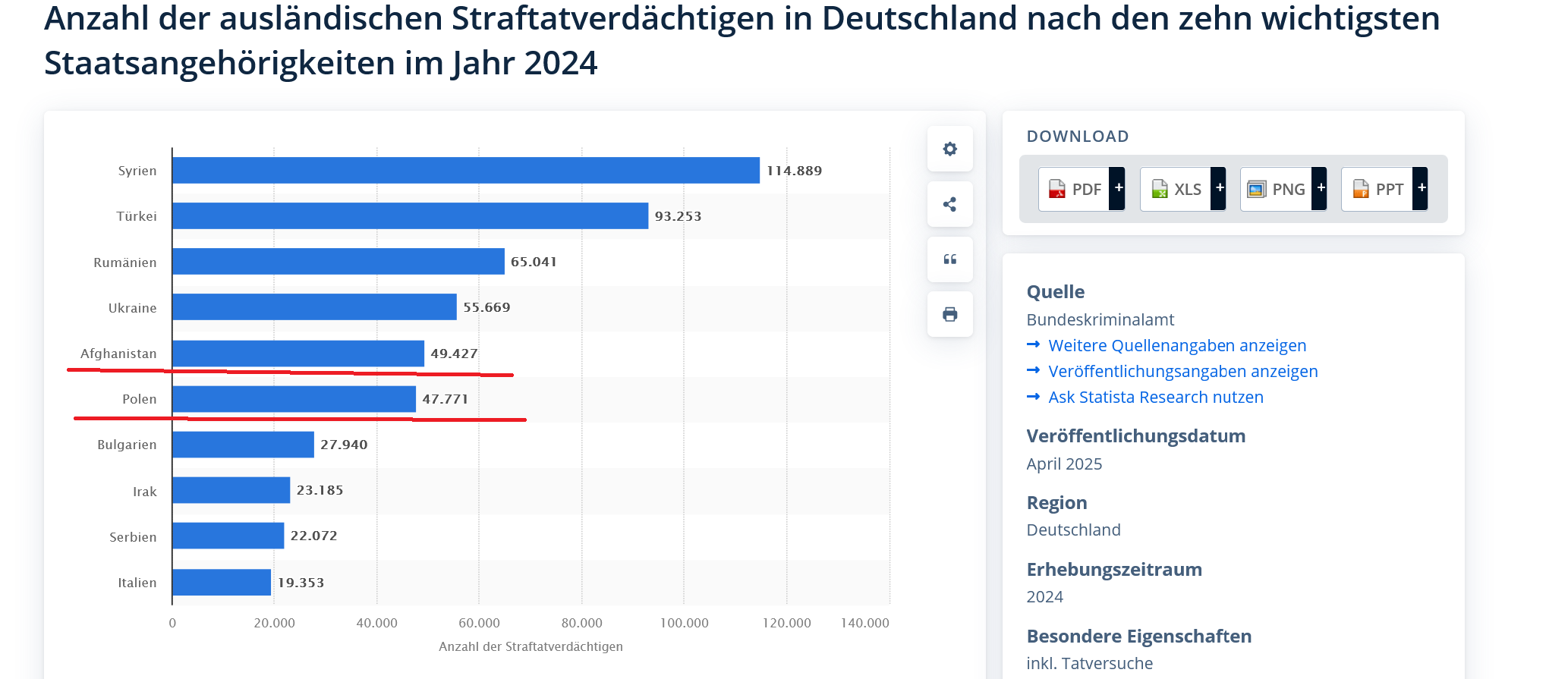Screen dimensions: 1568x679
Task: Download the statistic as PDF
Action: (x=1082, y=189)
